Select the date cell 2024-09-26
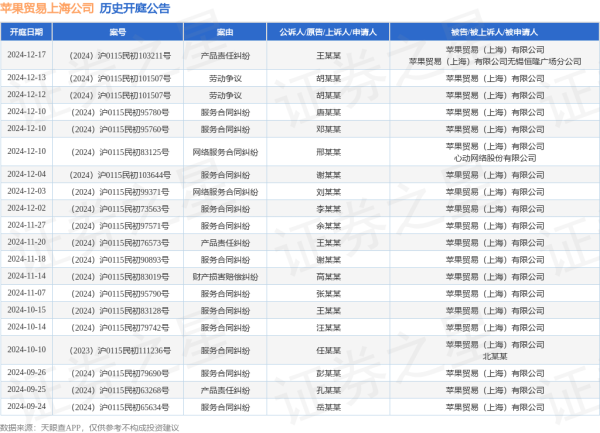600x433 pixels. (26, 373)
